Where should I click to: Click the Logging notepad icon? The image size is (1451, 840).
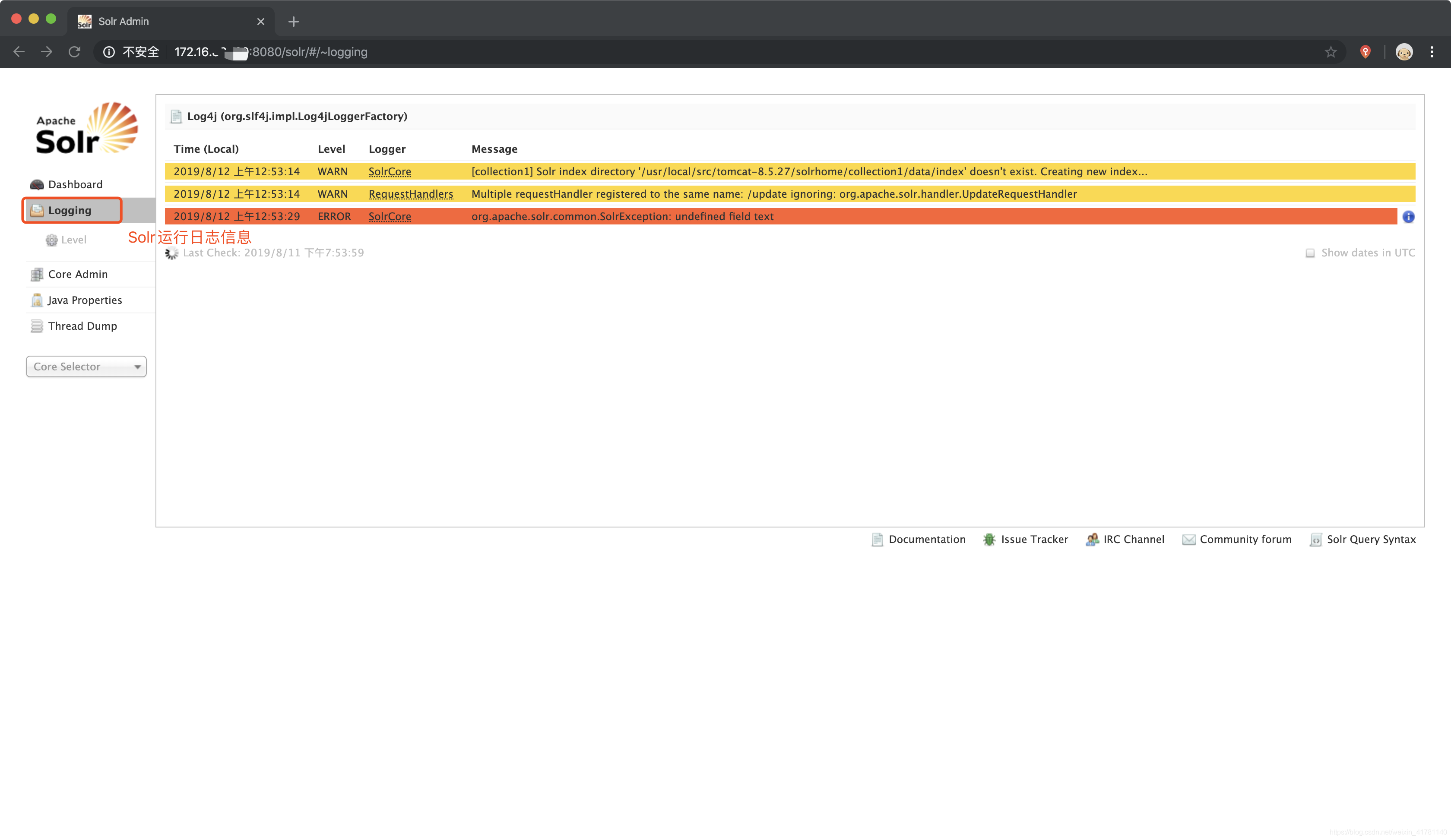click(x=37, y=211)
